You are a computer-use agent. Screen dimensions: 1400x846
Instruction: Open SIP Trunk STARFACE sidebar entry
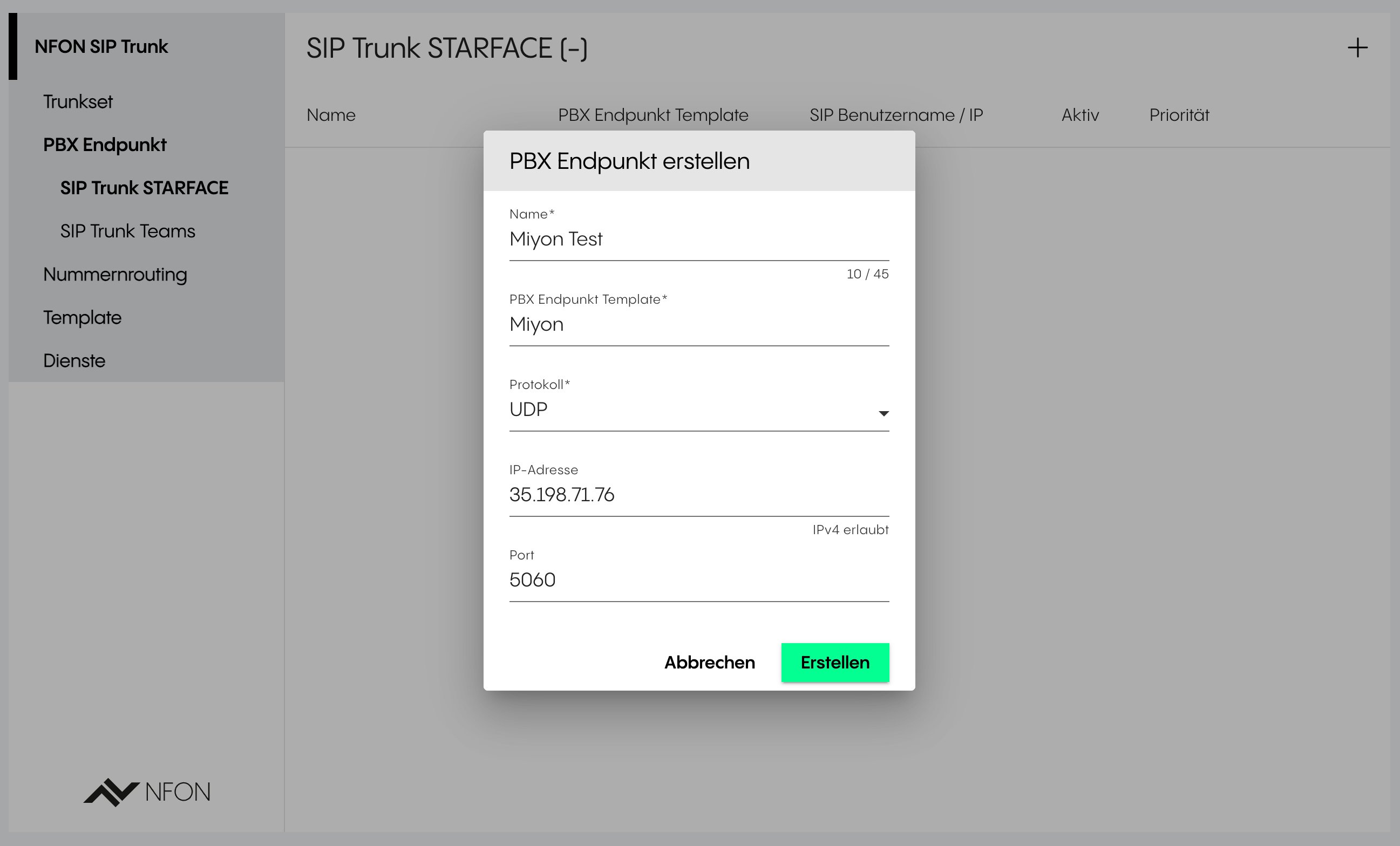click(x=144, y=188)
